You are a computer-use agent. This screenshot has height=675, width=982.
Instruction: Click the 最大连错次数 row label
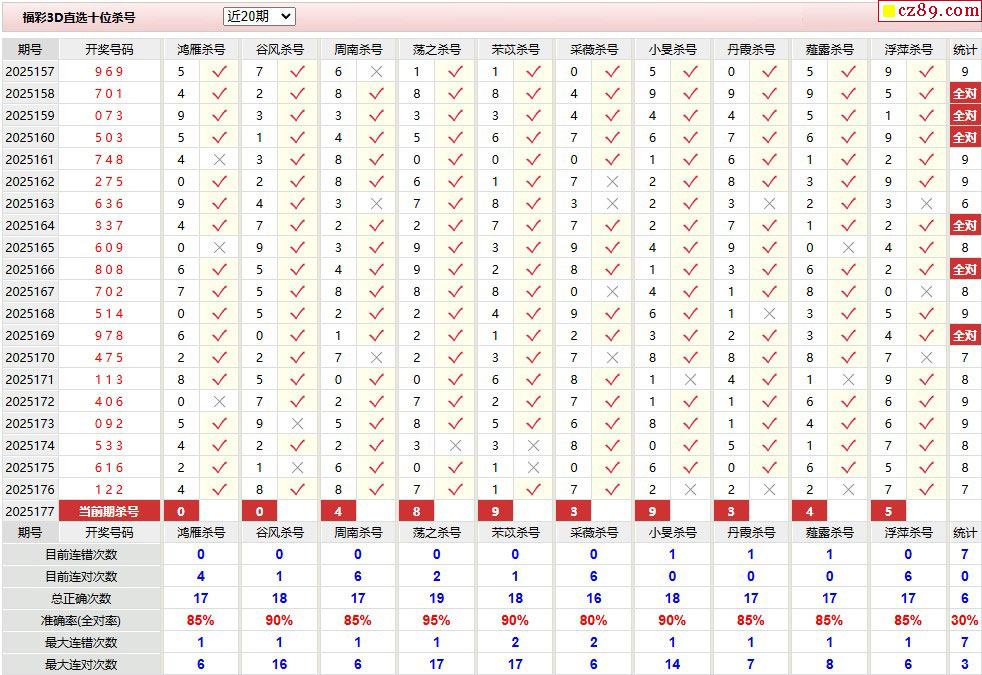[81, 642]
